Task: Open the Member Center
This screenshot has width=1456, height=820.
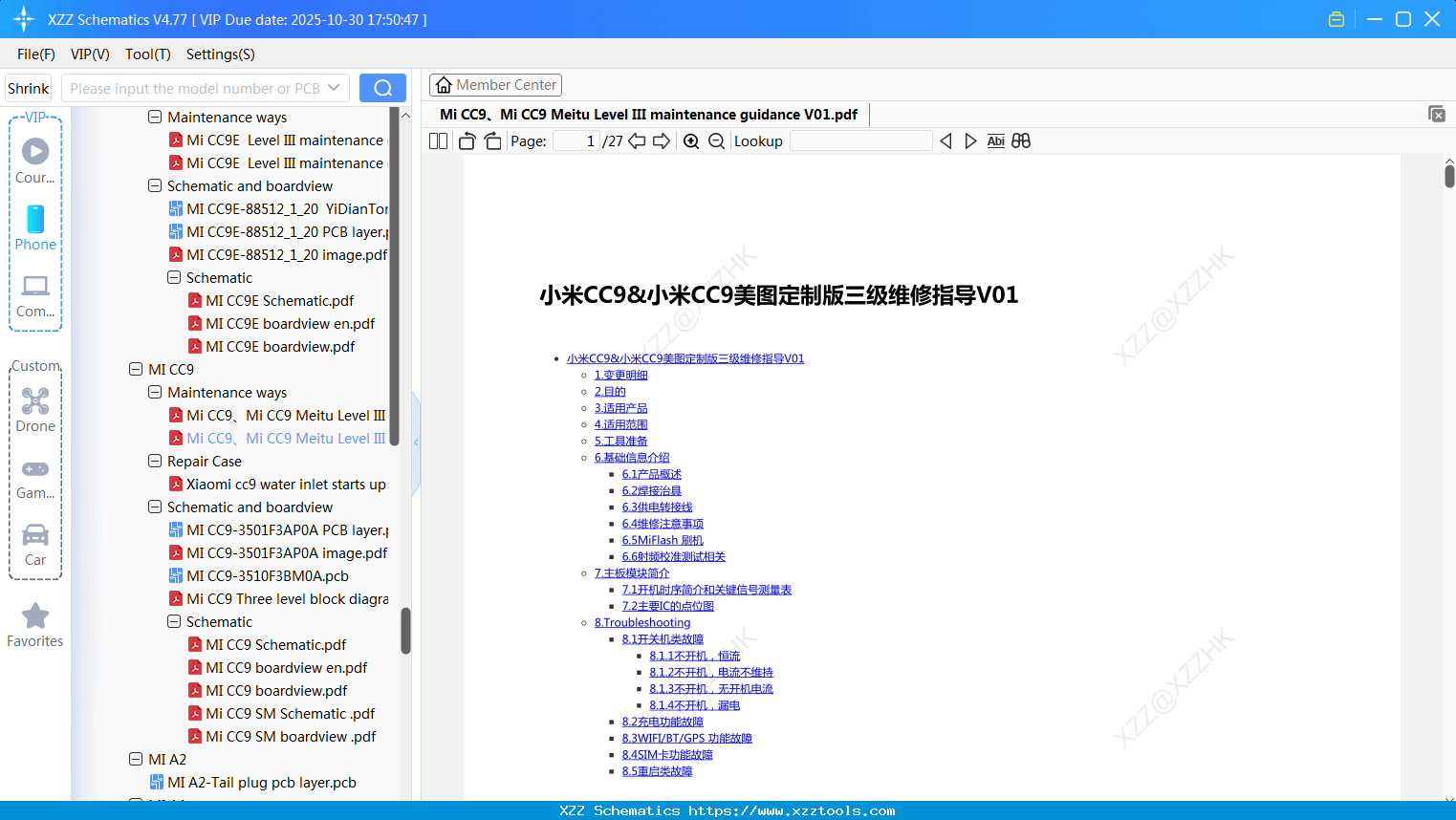Action: tap(495, 84)
